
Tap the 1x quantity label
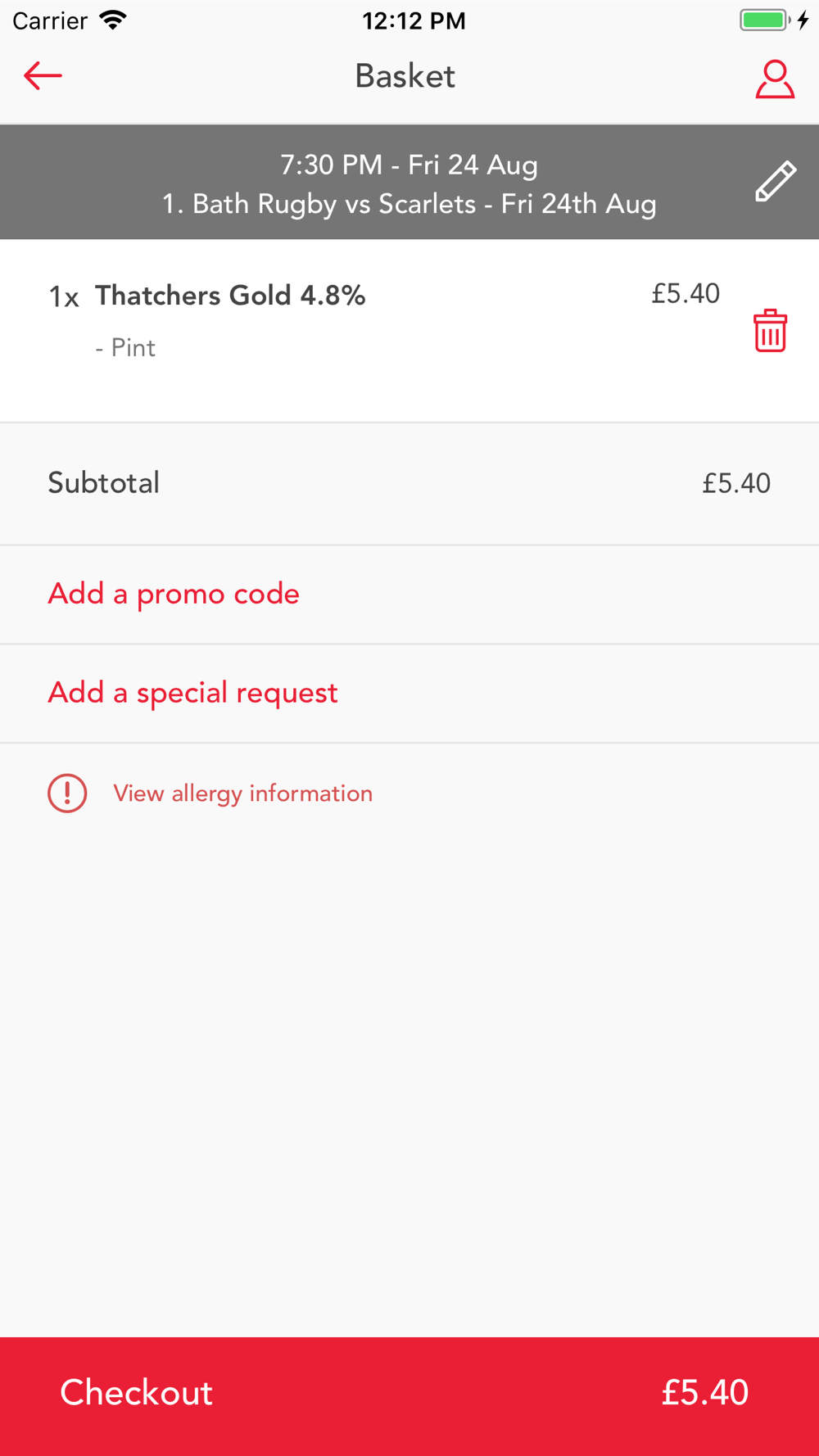tap(64, 296)
